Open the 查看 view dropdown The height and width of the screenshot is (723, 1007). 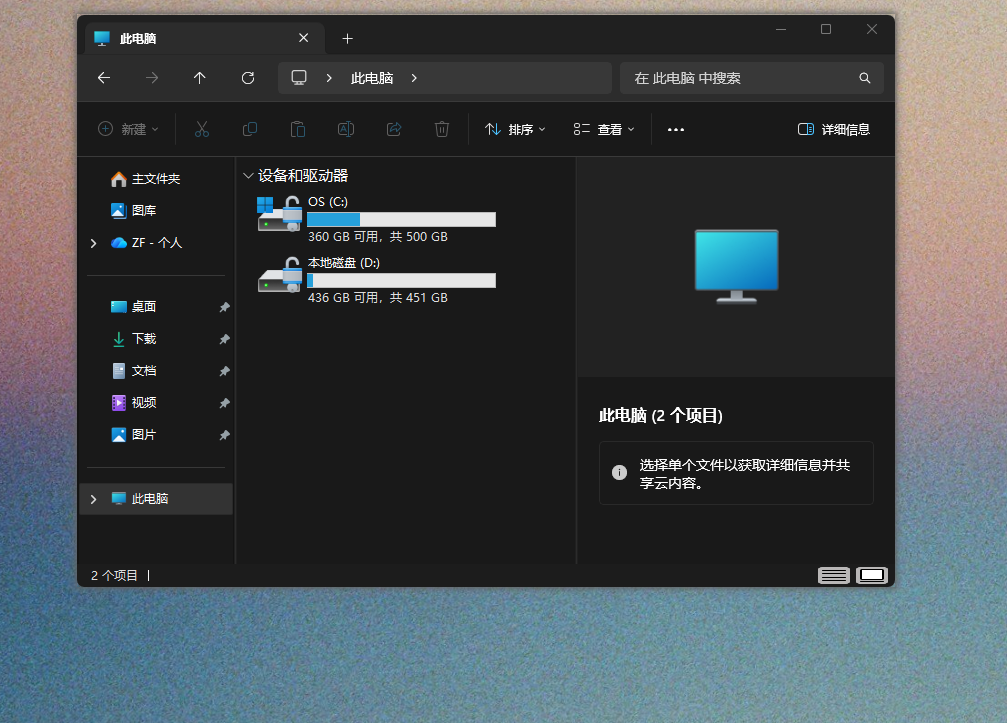click(x=602, y=129)
